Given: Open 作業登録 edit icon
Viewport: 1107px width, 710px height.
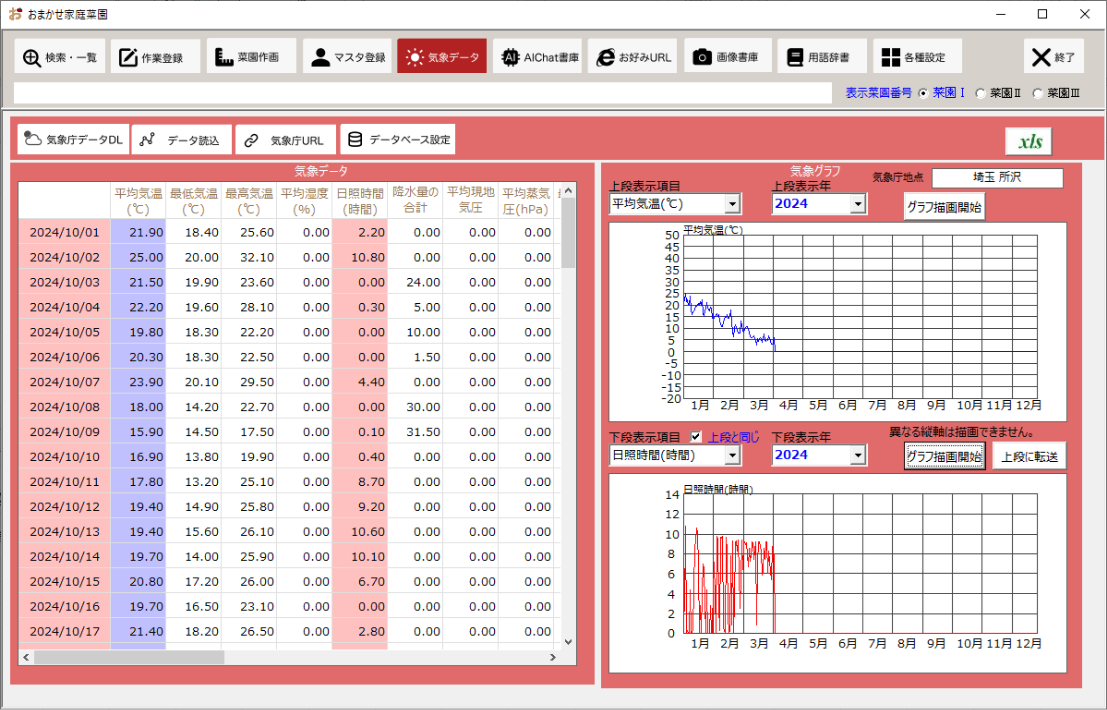Looking at the screenshot, I should 128,57.
